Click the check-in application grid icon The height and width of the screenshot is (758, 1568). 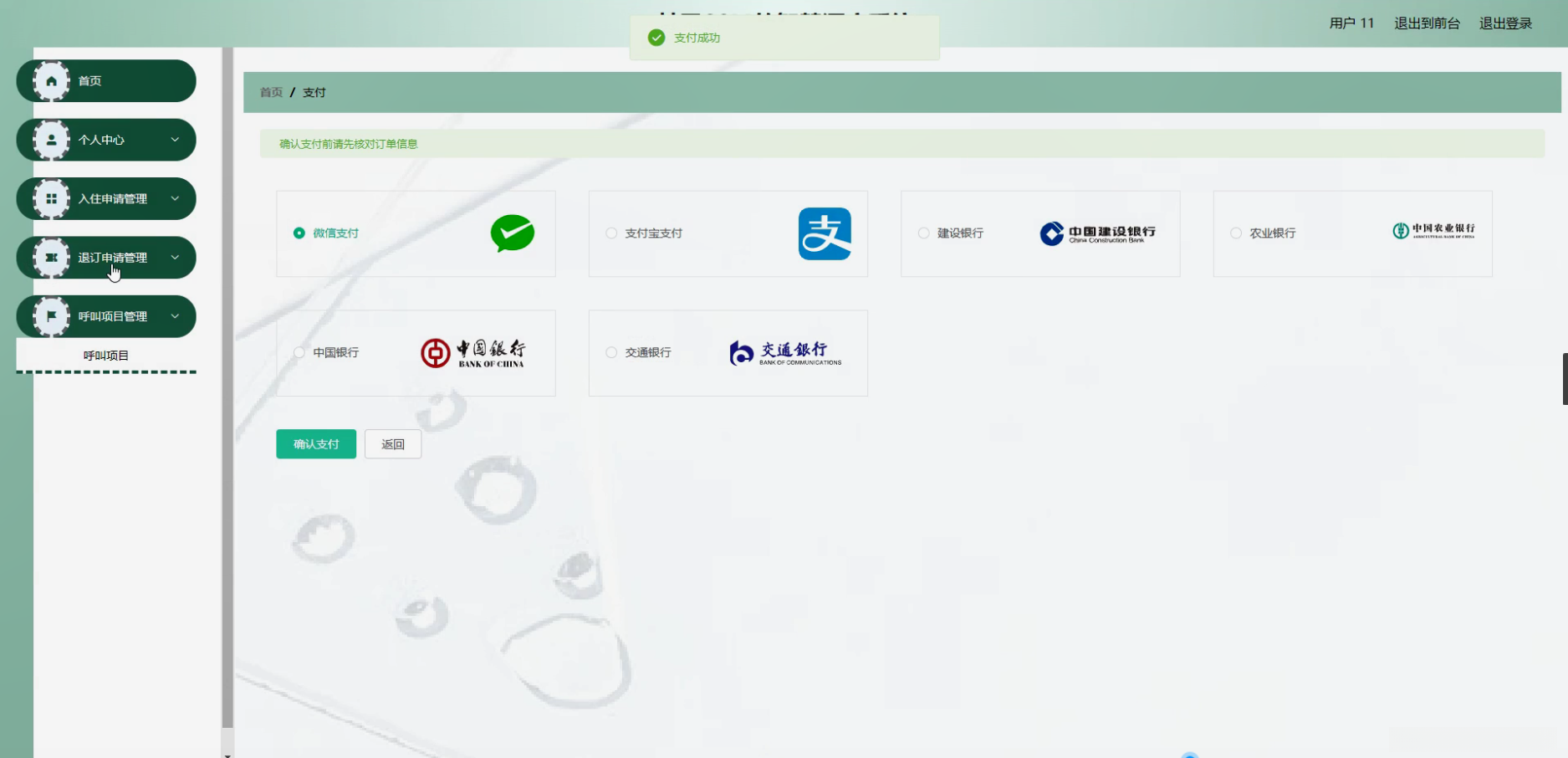[52, 199]
